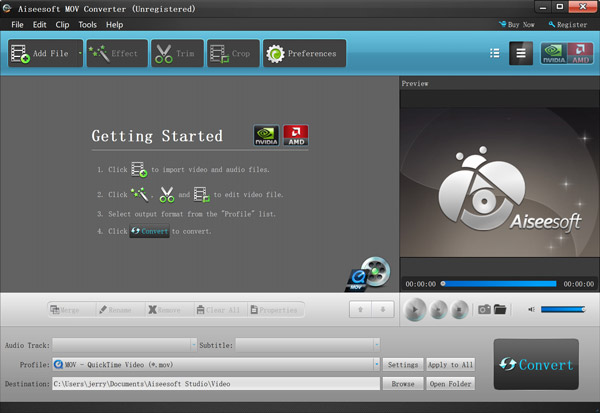Toggle NVIDIA AMD GPU acceleration button
This screenshot has width=600, height=413.
(566, 54)
